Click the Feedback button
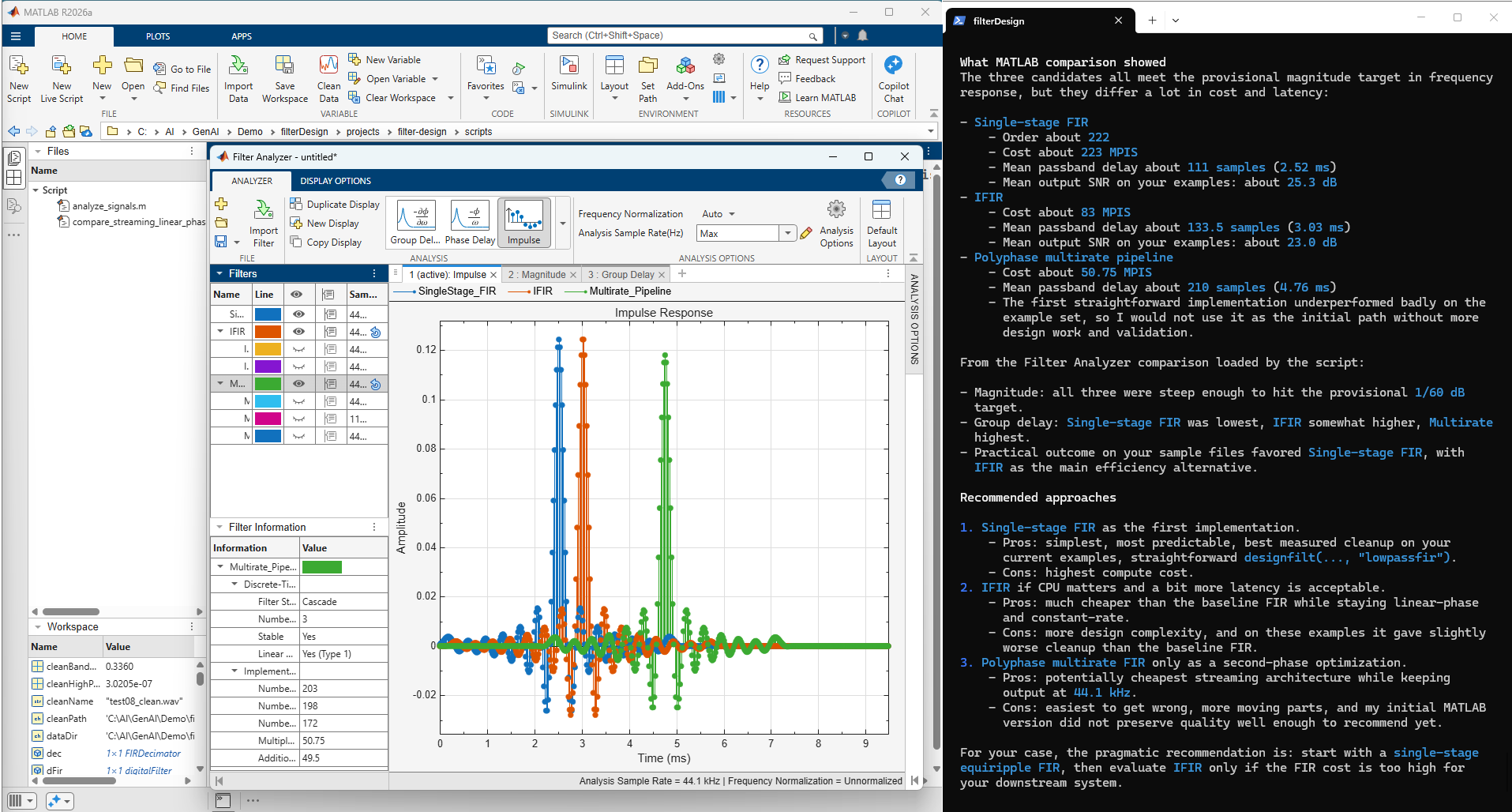 [806, 79]
